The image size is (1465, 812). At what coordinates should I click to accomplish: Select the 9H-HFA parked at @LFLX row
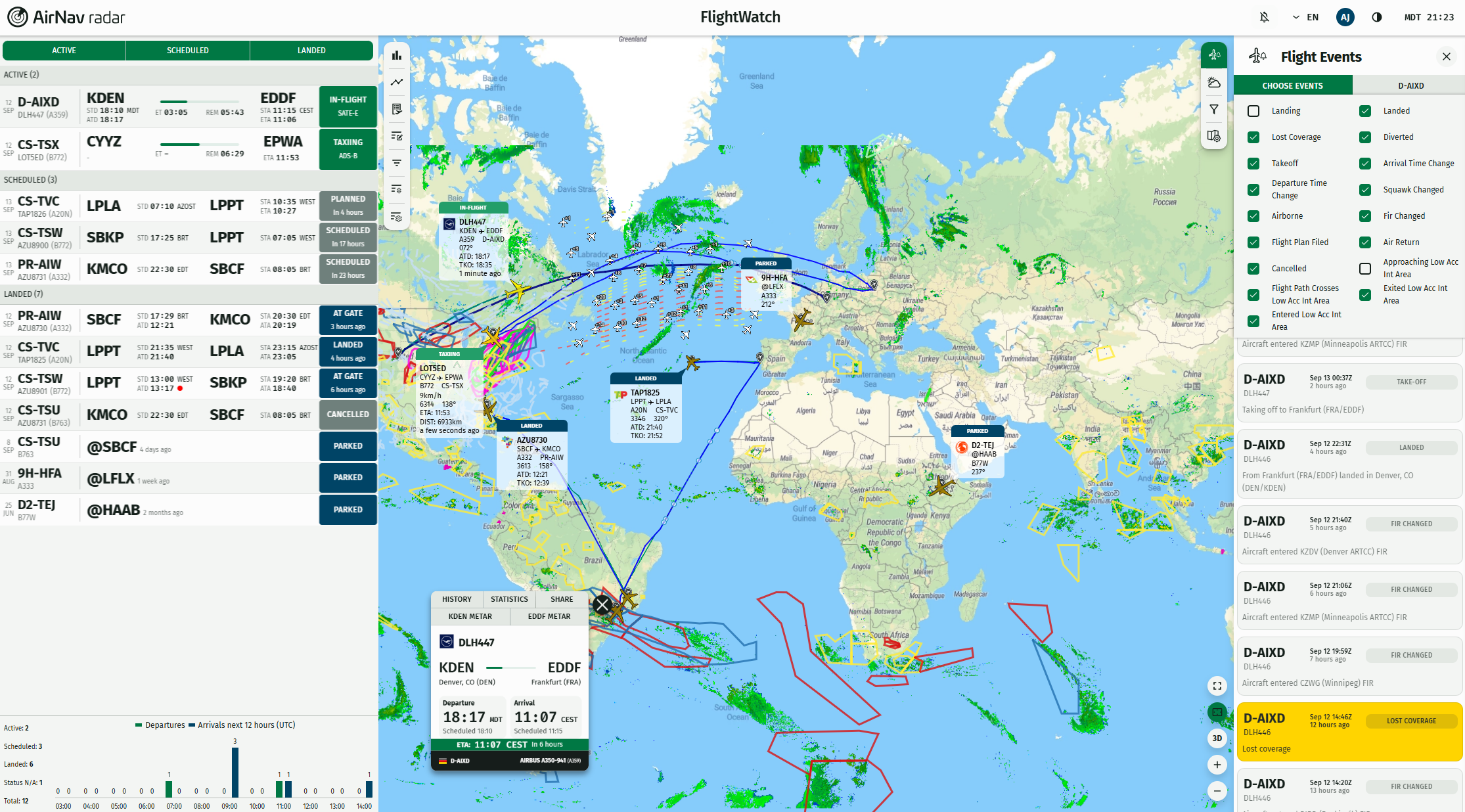189,478
